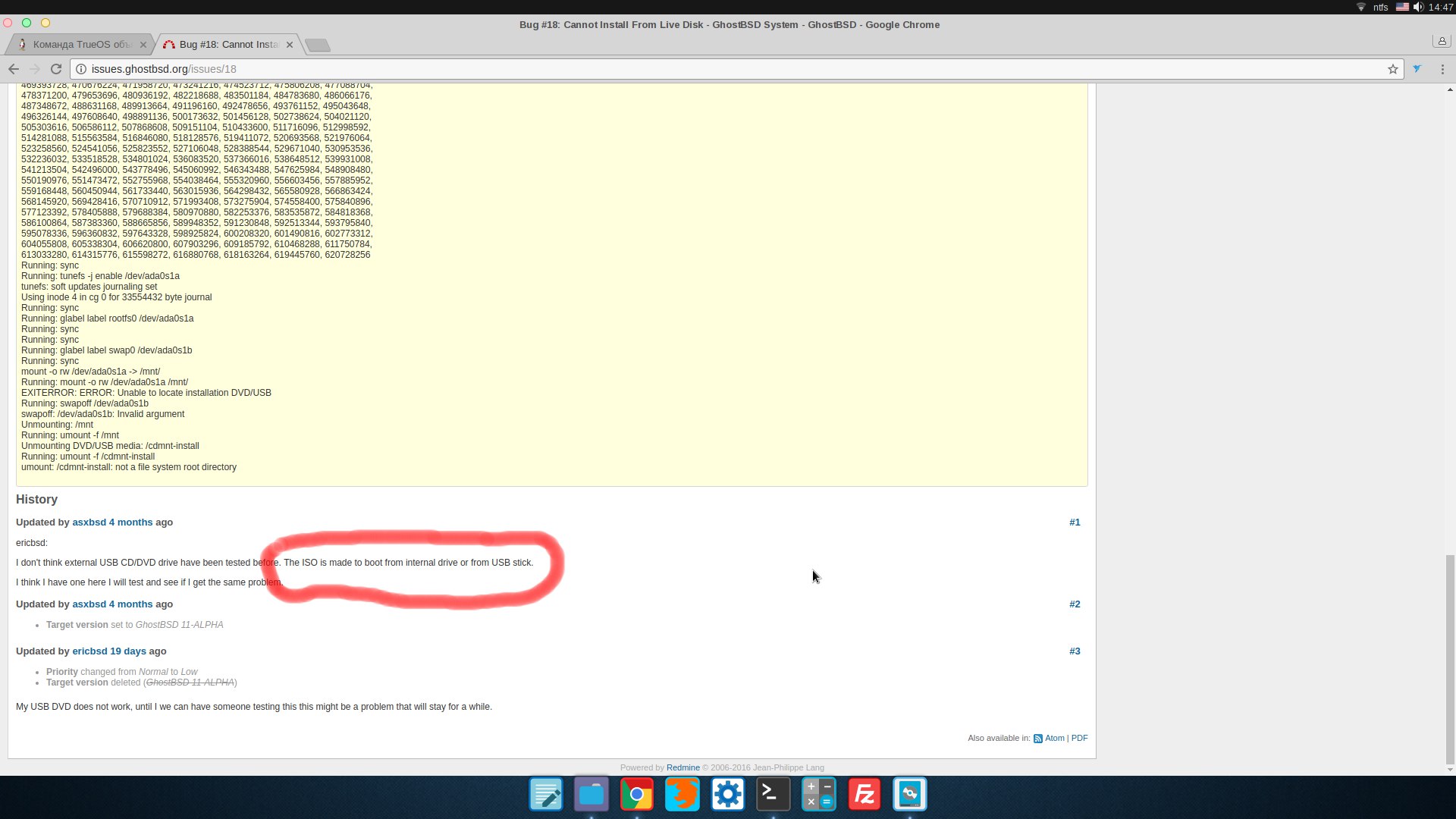This screenshot has width=1456, height=819.
Task: Click the ntfs tray indicator
Action: click(1381, 7)
